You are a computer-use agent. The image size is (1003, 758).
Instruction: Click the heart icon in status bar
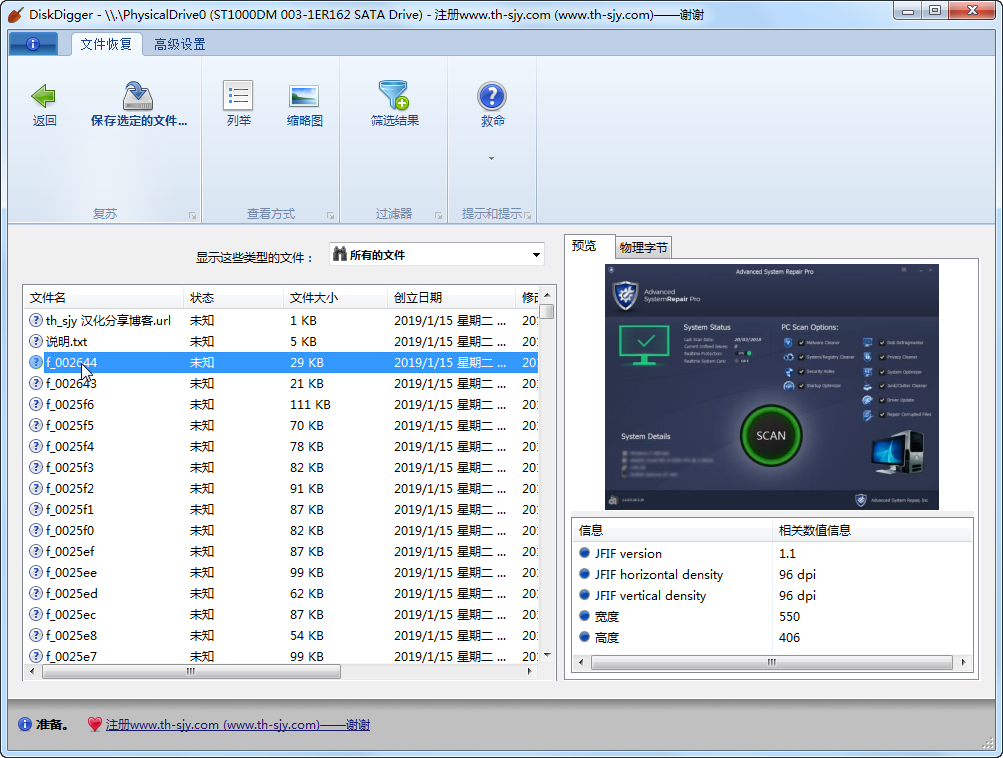(x=95, y=725)
